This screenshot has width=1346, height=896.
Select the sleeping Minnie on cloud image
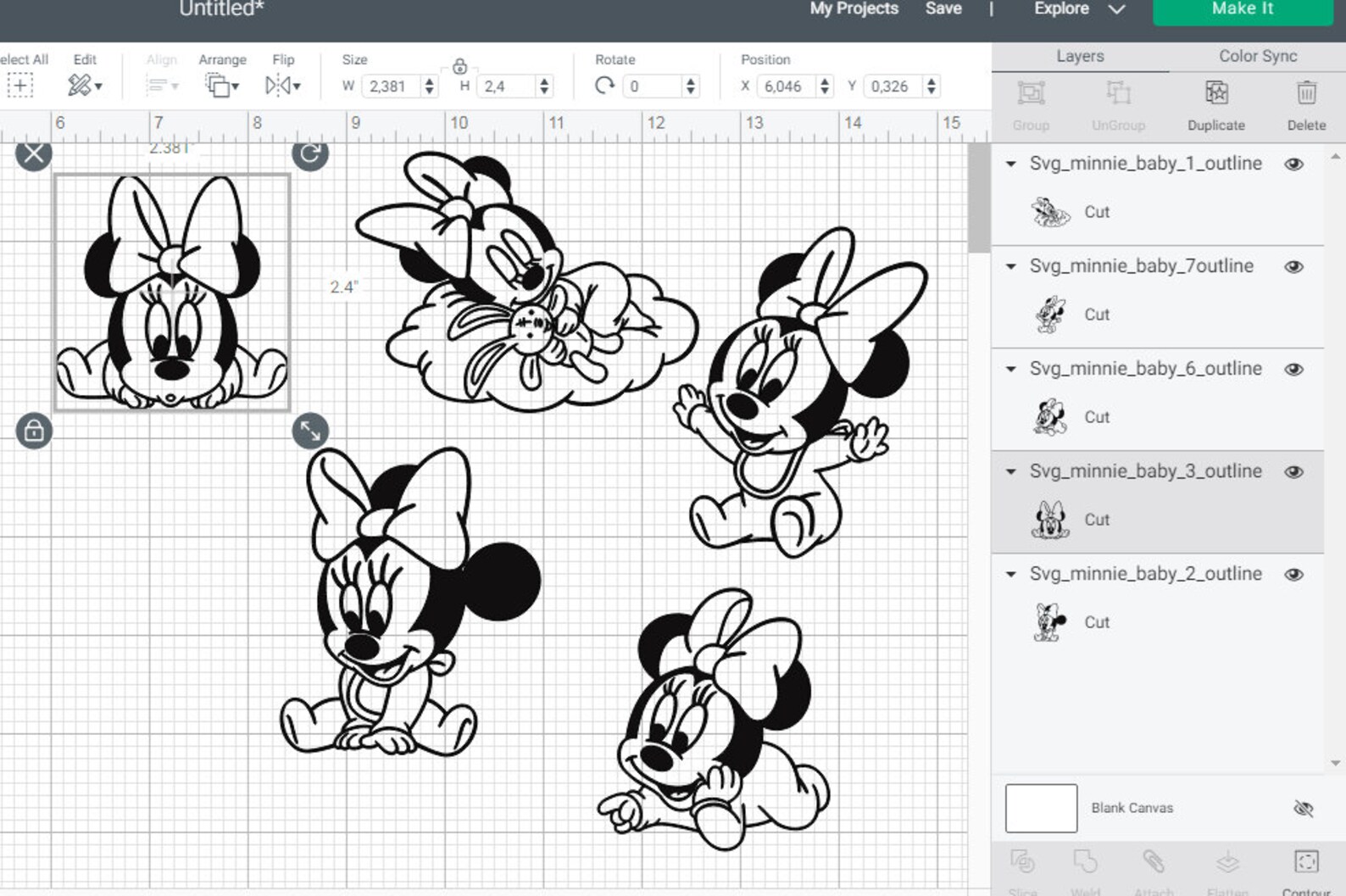526,282
